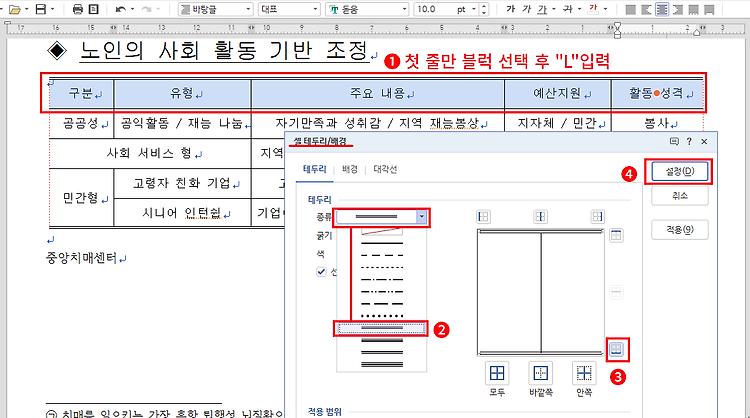This screenshot has height=418, width=750.
Task: Click the dialog's comment bubble icon
Action: coord(674,142)
